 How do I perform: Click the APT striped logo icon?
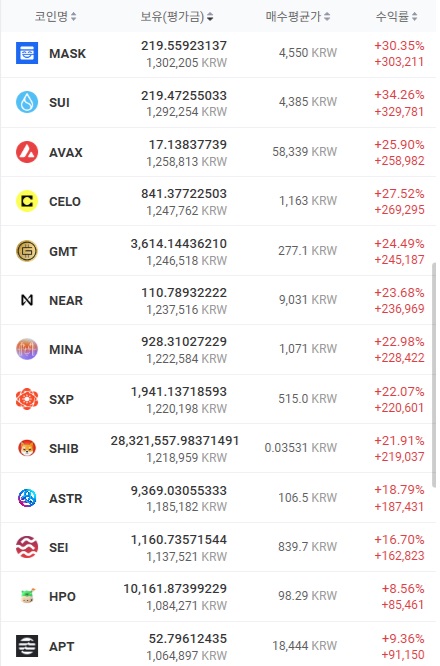coord(27,646)
